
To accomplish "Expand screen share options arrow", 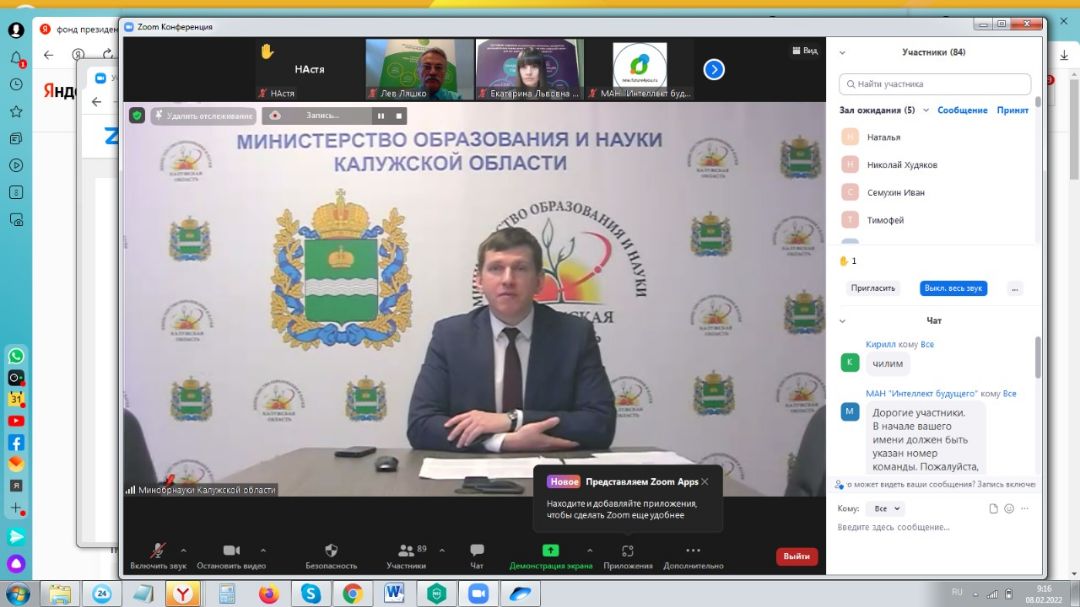I will click(x=590, y=550).
